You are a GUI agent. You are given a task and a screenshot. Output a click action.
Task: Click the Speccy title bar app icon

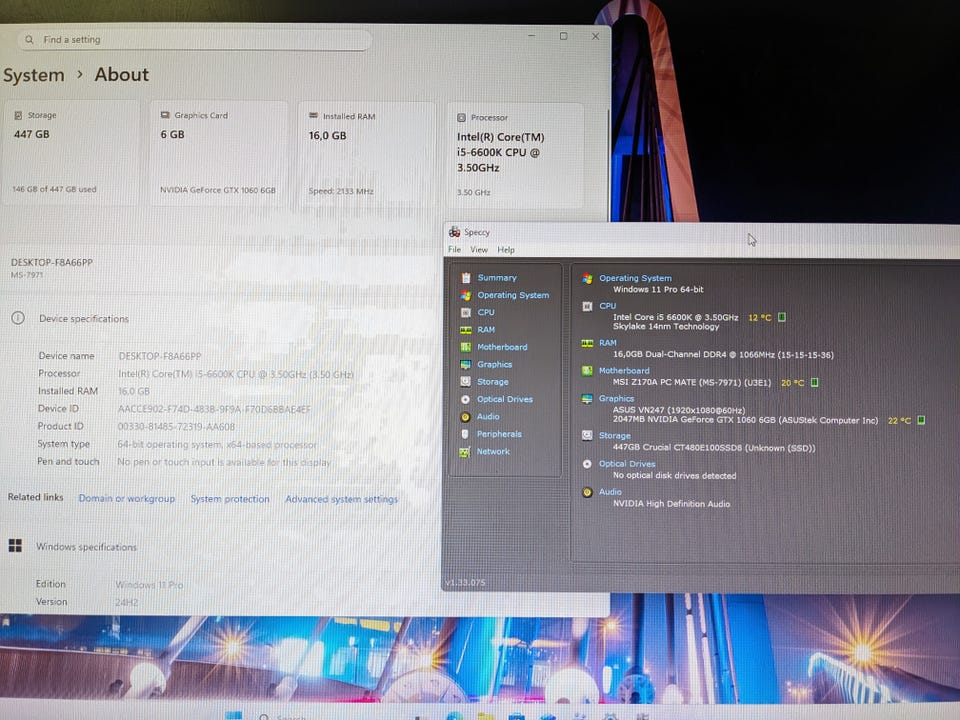(454, 231)
